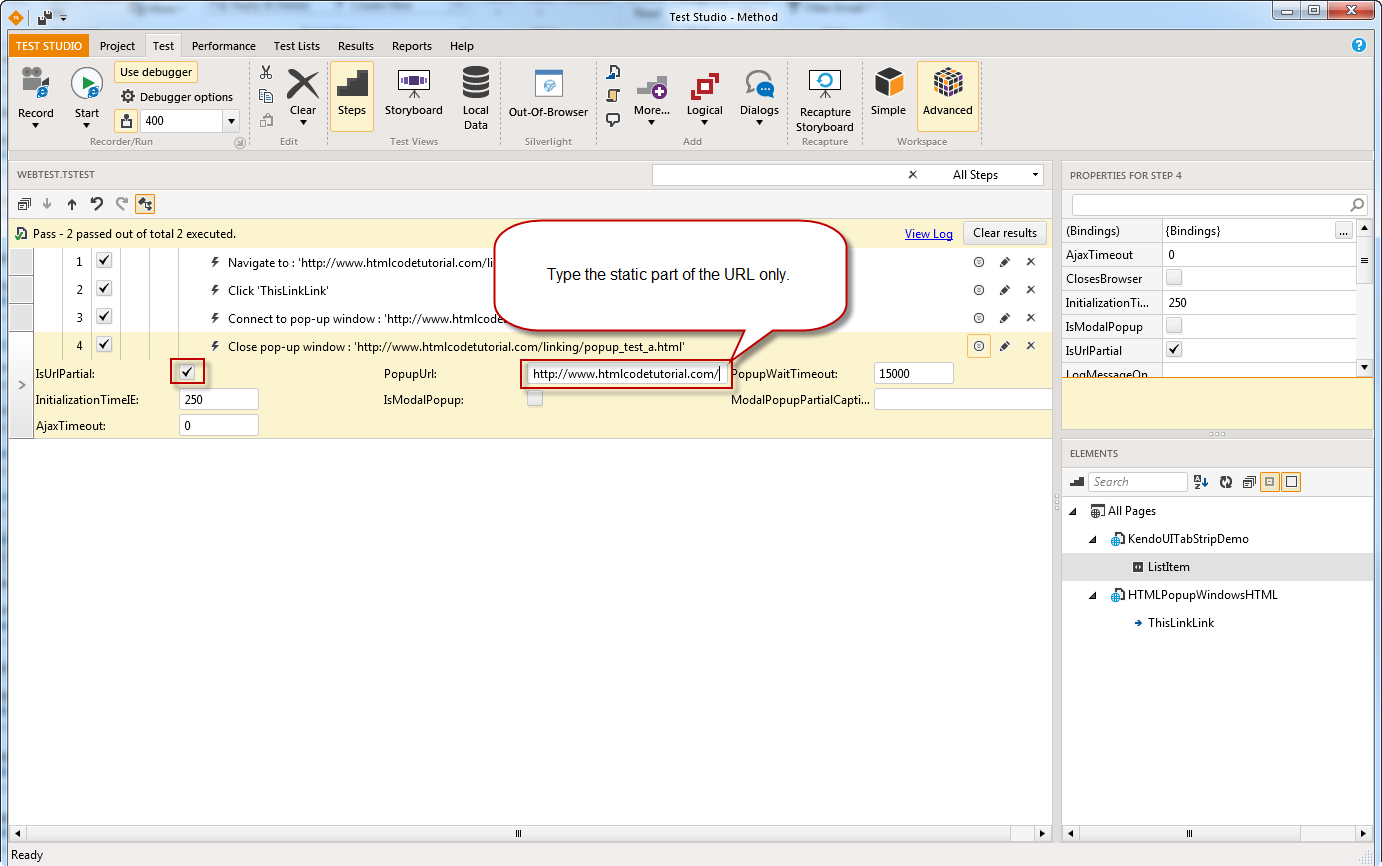Select ThisLinkLink in elements tree
Viewport: 1382px width, 866px height.
point(1181,623)
